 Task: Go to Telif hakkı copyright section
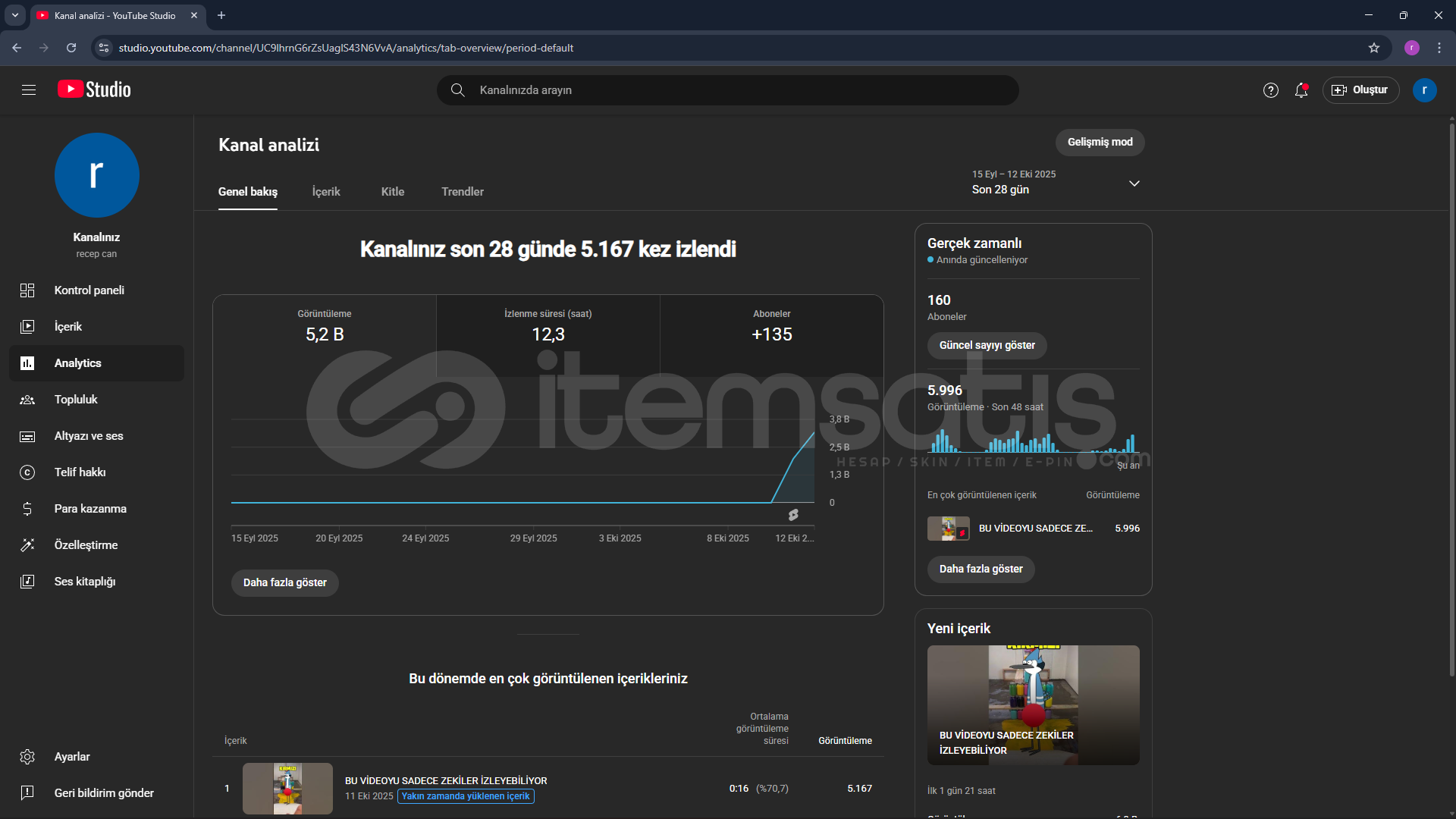[x=80, y=472]
